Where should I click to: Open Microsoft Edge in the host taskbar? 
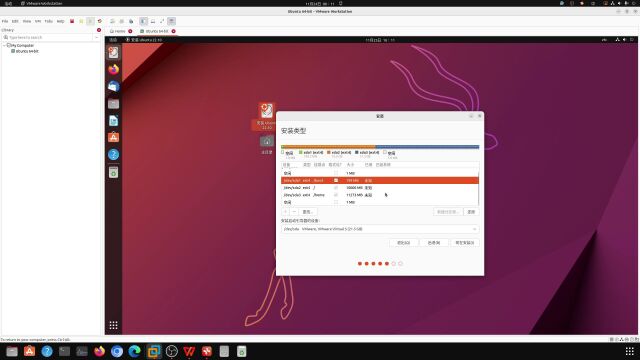pos(134,351)
